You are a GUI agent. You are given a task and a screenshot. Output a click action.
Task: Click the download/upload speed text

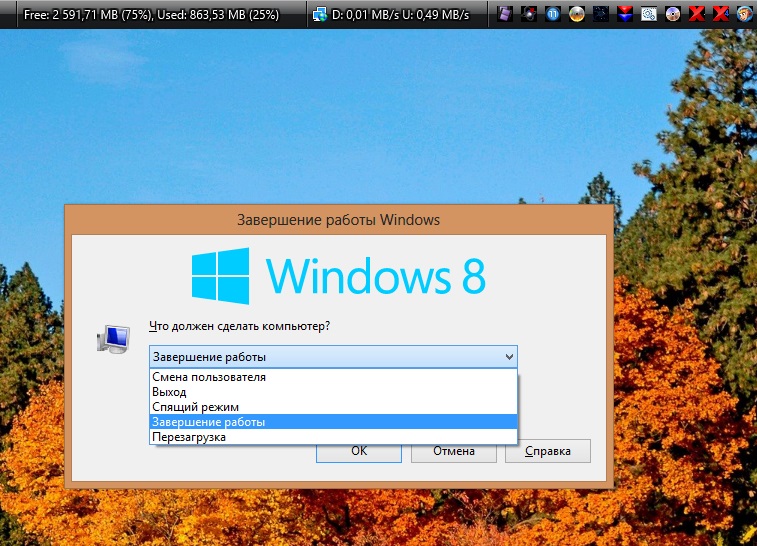point(401,15)
